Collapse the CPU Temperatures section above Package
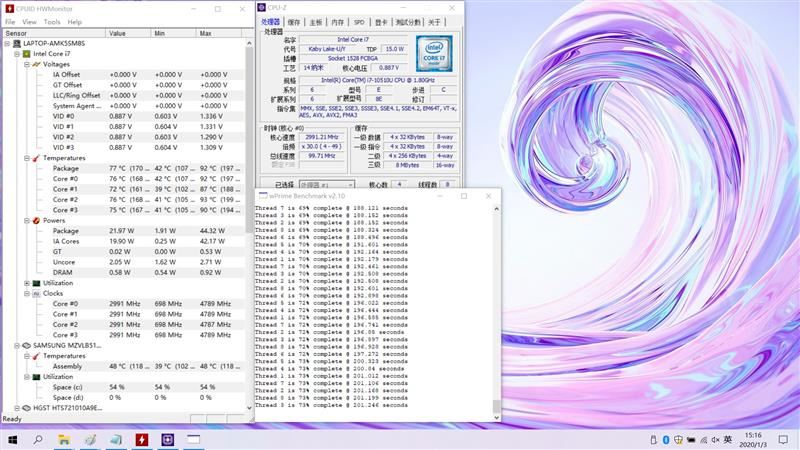Viewport: 800px width, 450px height. pos(27,158)
